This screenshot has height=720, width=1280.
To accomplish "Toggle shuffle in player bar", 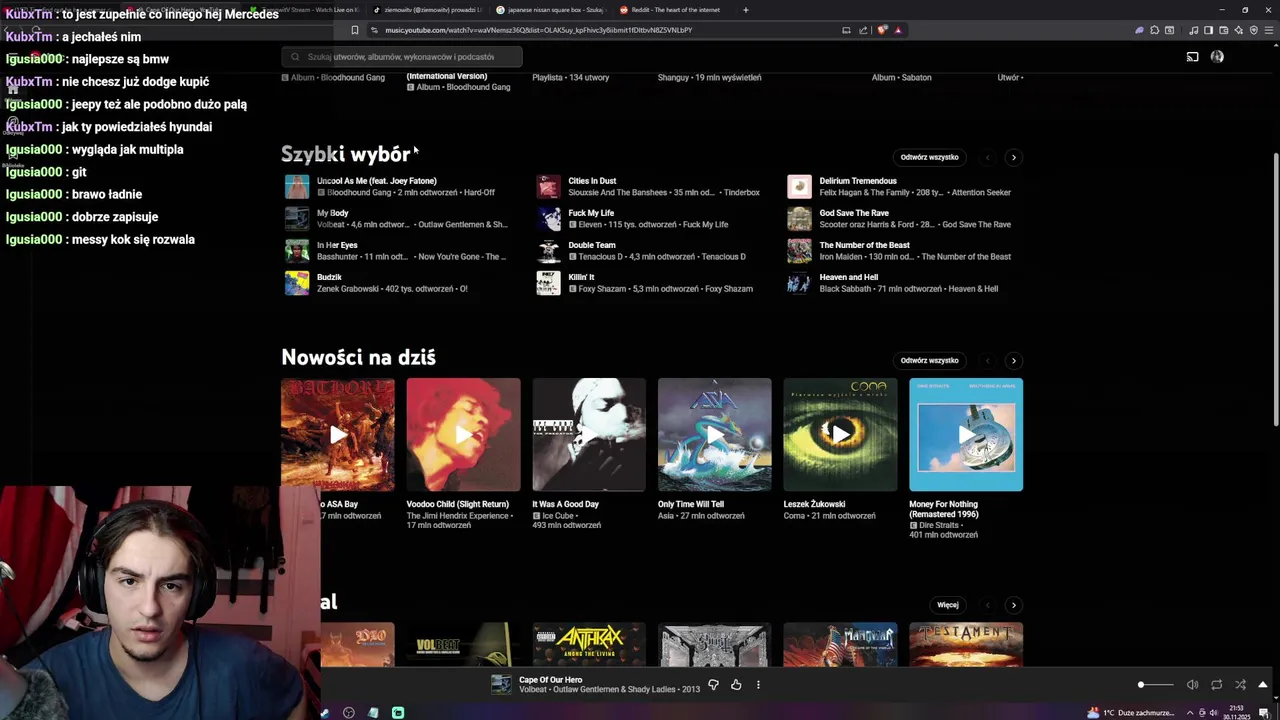I will click(x=1240, y=685).
